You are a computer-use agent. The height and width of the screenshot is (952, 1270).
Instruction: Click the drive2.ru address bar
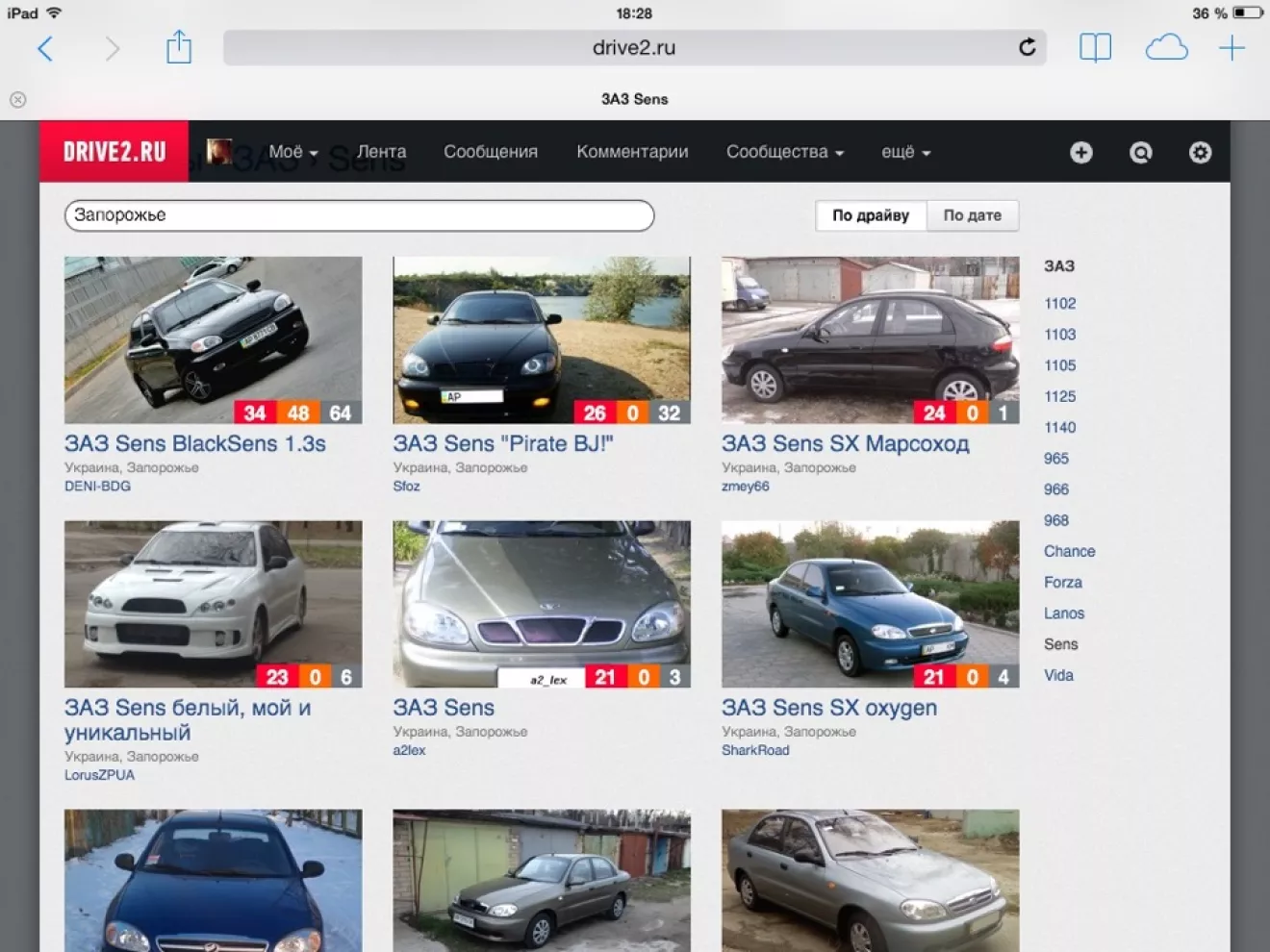tap(635, 47)
